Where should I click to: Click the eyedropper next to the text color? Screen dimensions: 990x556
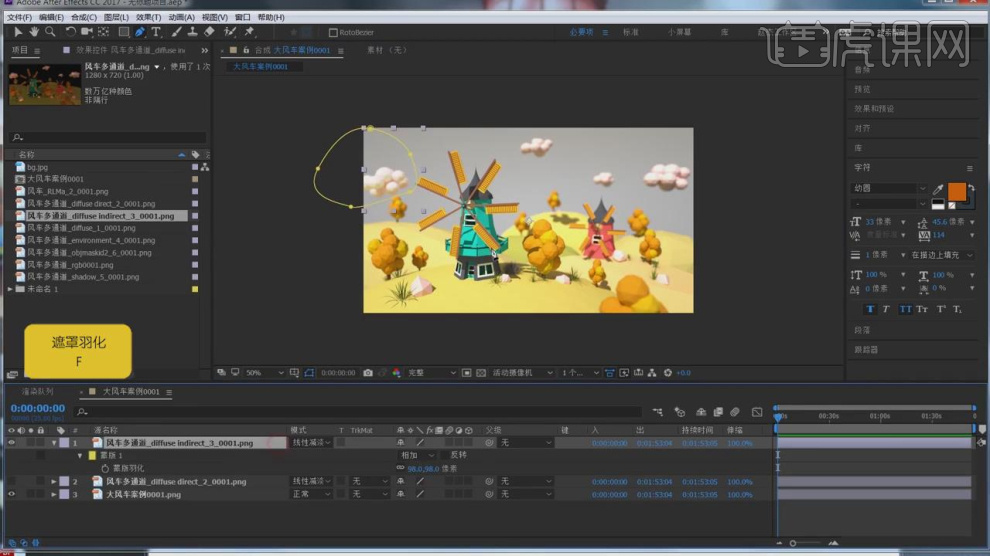point(938,189)
